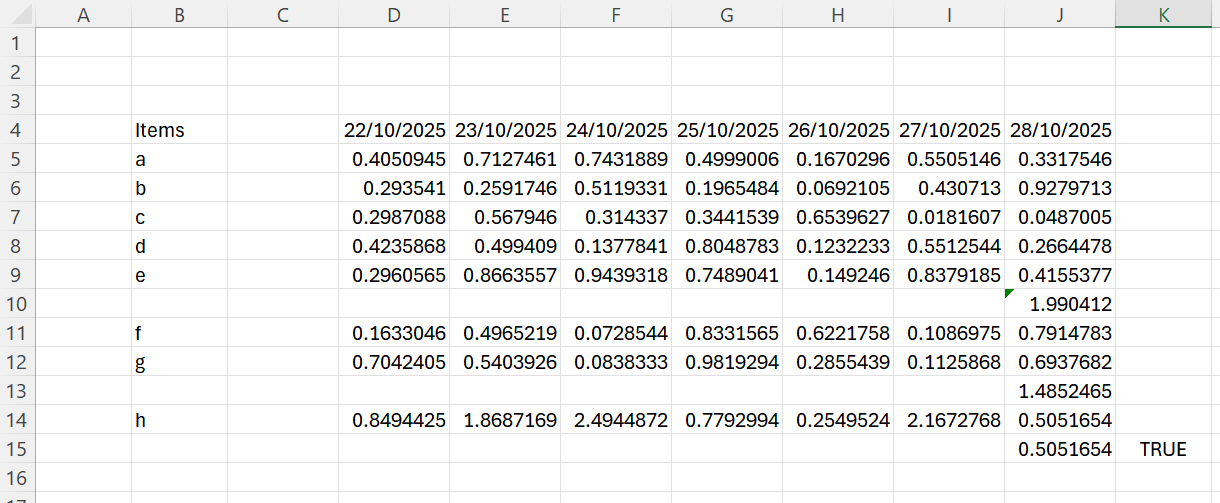This screenshot has width=1220, height=503.
Task: Click the Select All corner button
Action: (17, 14)
